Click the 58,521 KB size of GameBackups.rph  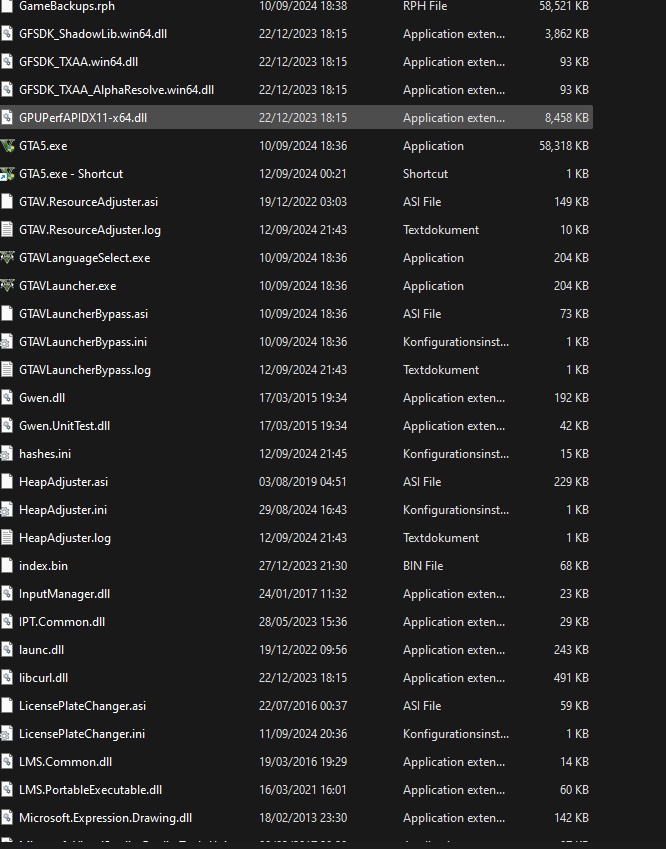(564, 6)
